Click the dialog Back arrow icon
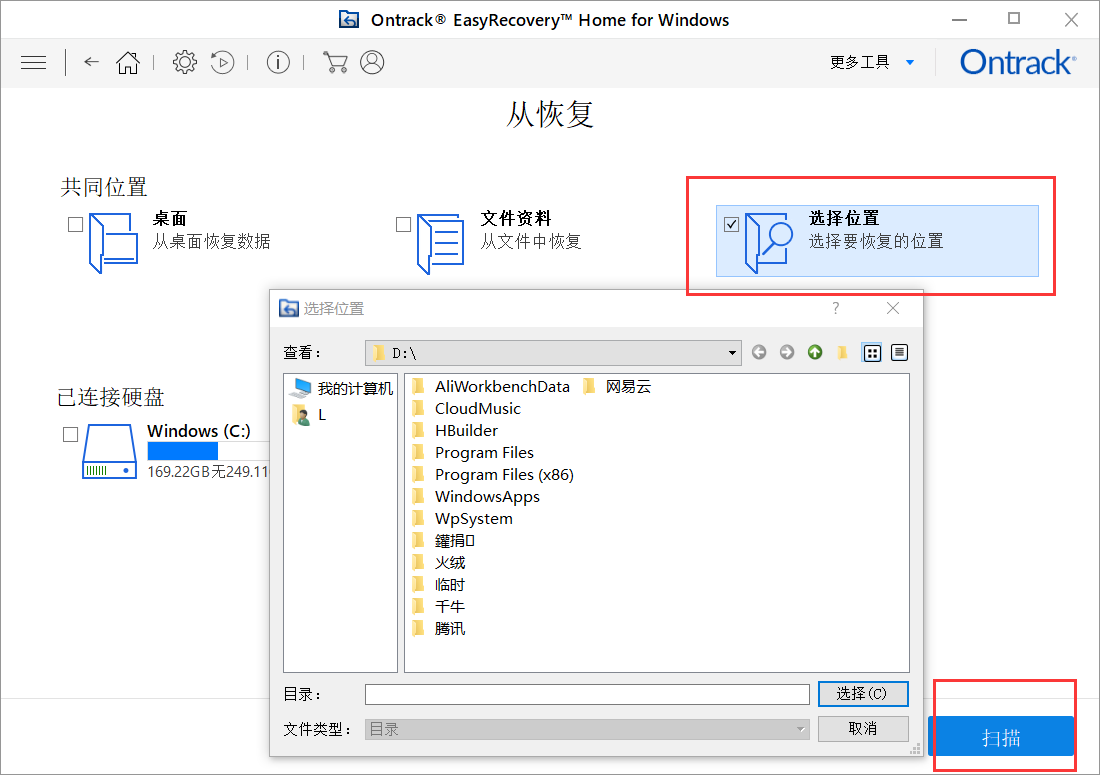 point(759,352)
